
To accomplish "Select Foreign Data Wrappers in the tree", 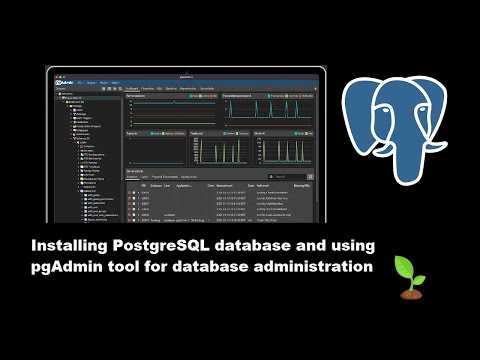I will click(87, 126).
